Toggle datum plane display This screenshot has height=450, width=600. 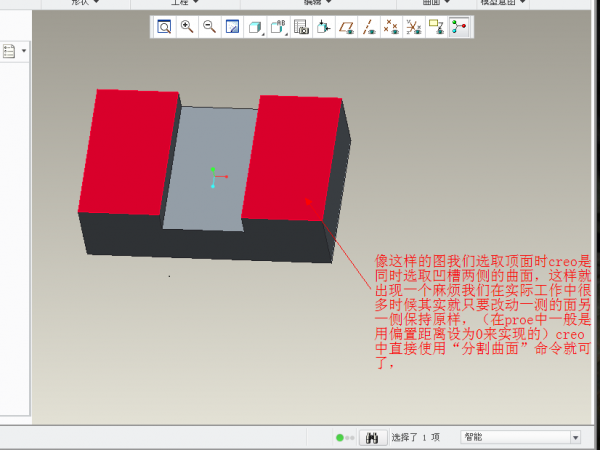click(x=346, y=28)
